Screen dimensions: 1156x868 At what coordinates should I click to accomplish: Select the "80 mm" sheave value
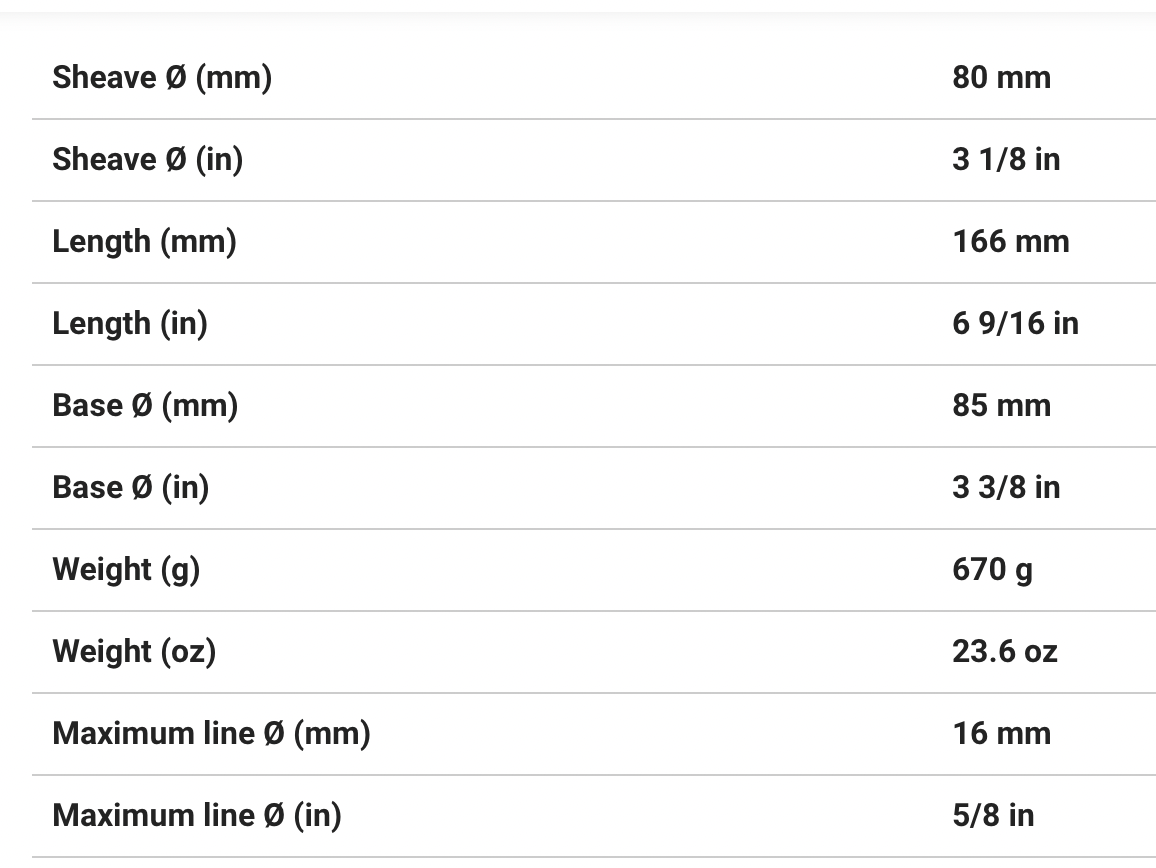pos(1001,77)
